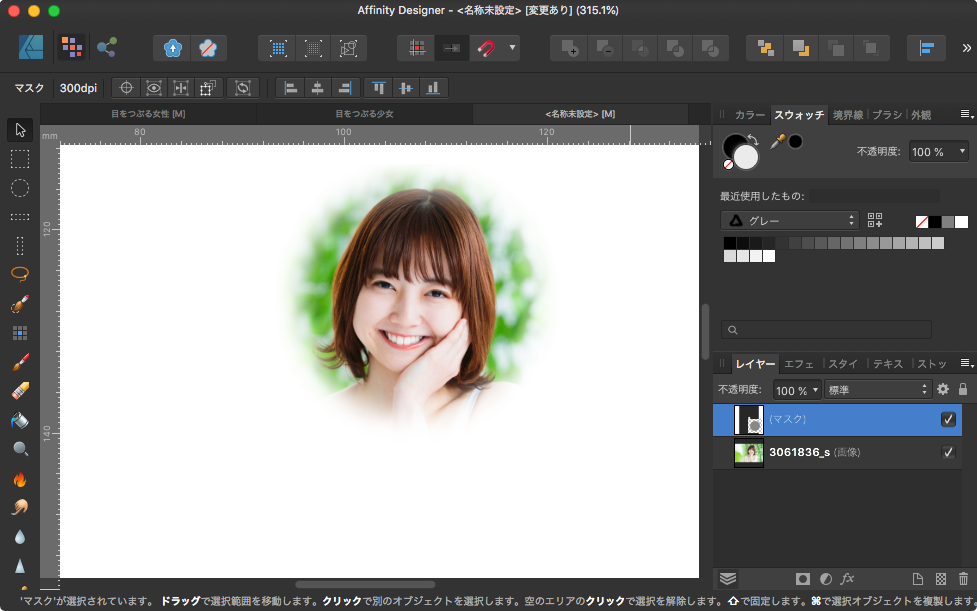
Task: Toggle visibility of 3061836_s image layer
Action: (948, 453)
